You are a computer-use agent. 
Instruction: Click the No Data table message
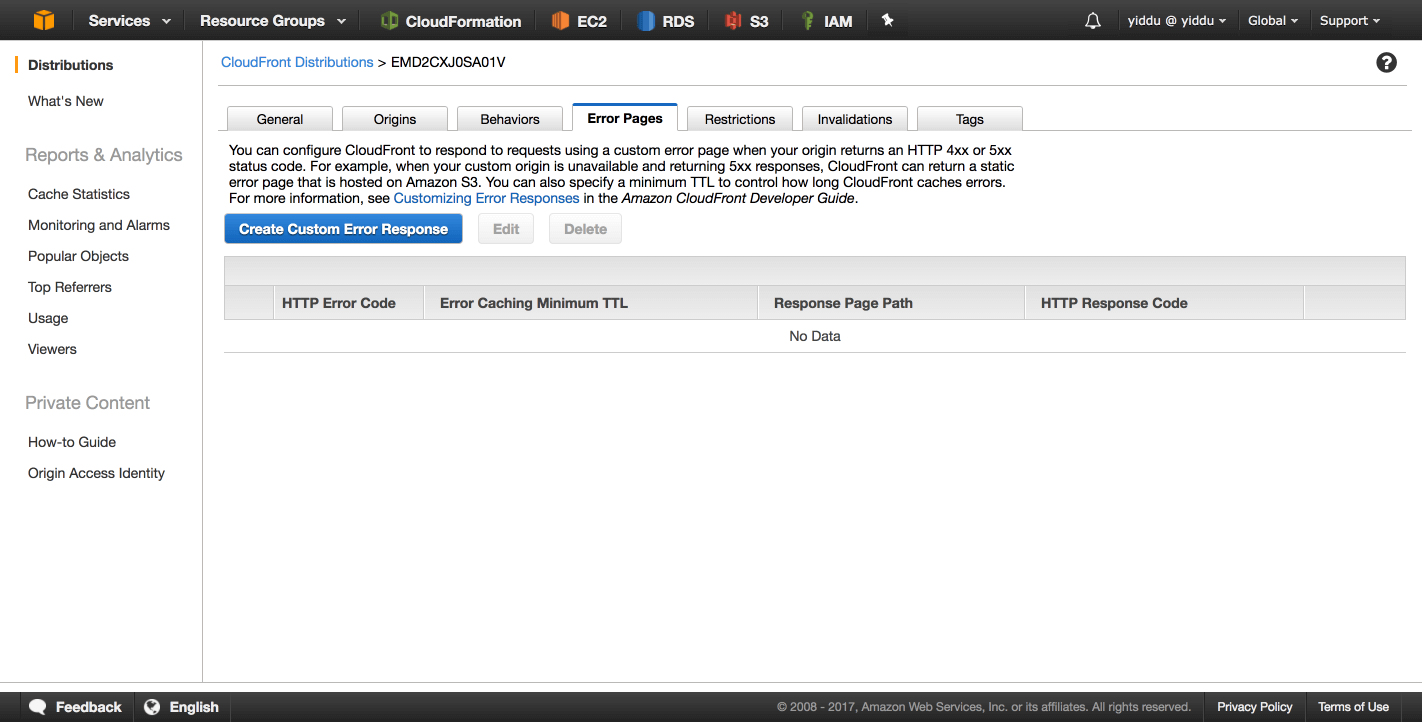point(815,336)
